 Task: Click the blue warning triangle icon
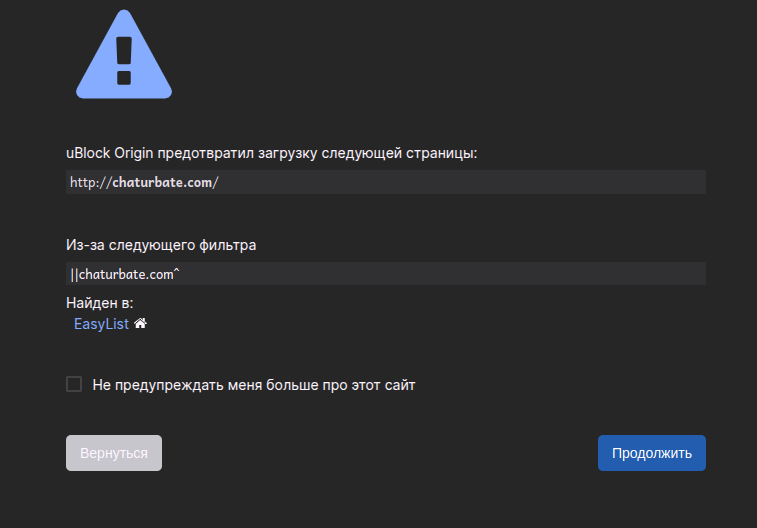(x=124, y=55)
